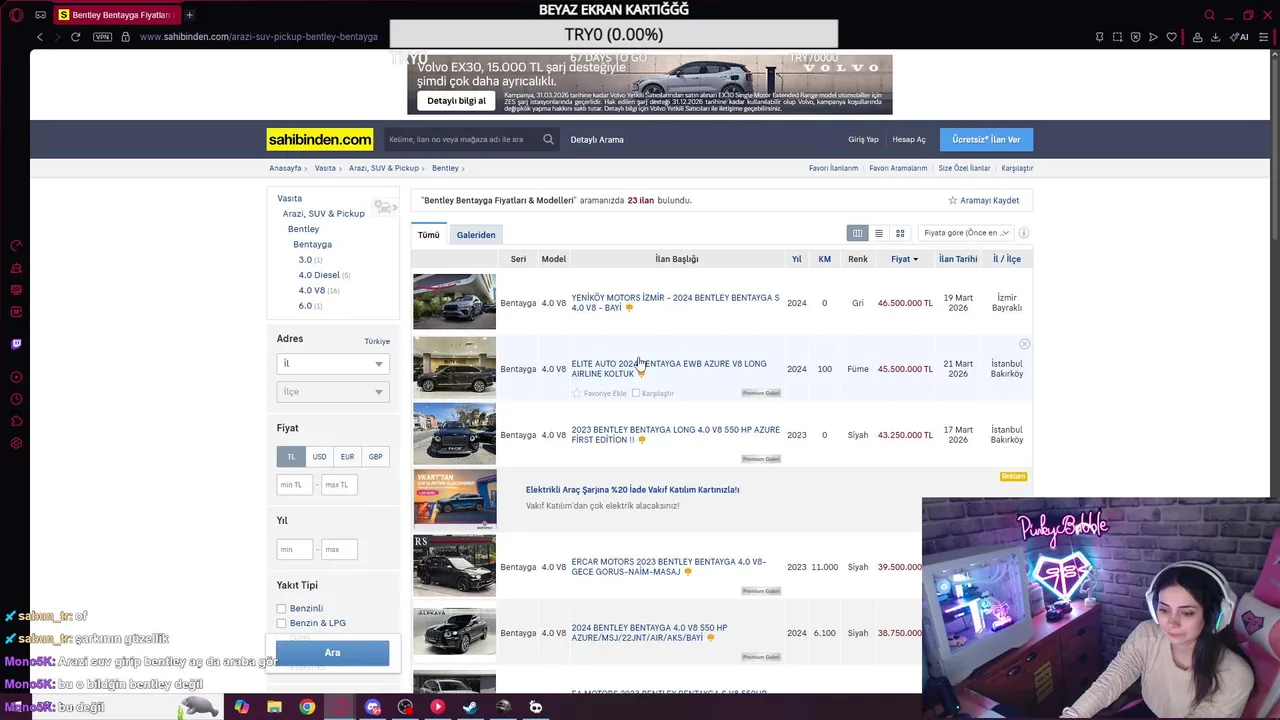Select USD currency toggle
The image size is (1280, 720).
(319, 456)
